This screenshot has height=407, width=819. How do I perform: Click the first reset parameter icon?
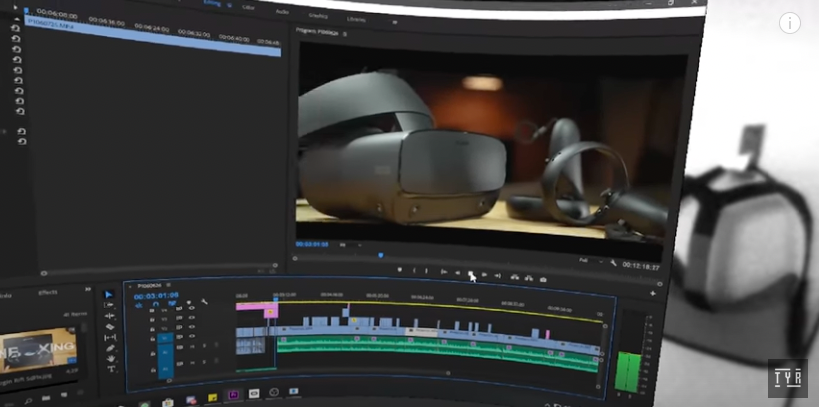[16, 28]
